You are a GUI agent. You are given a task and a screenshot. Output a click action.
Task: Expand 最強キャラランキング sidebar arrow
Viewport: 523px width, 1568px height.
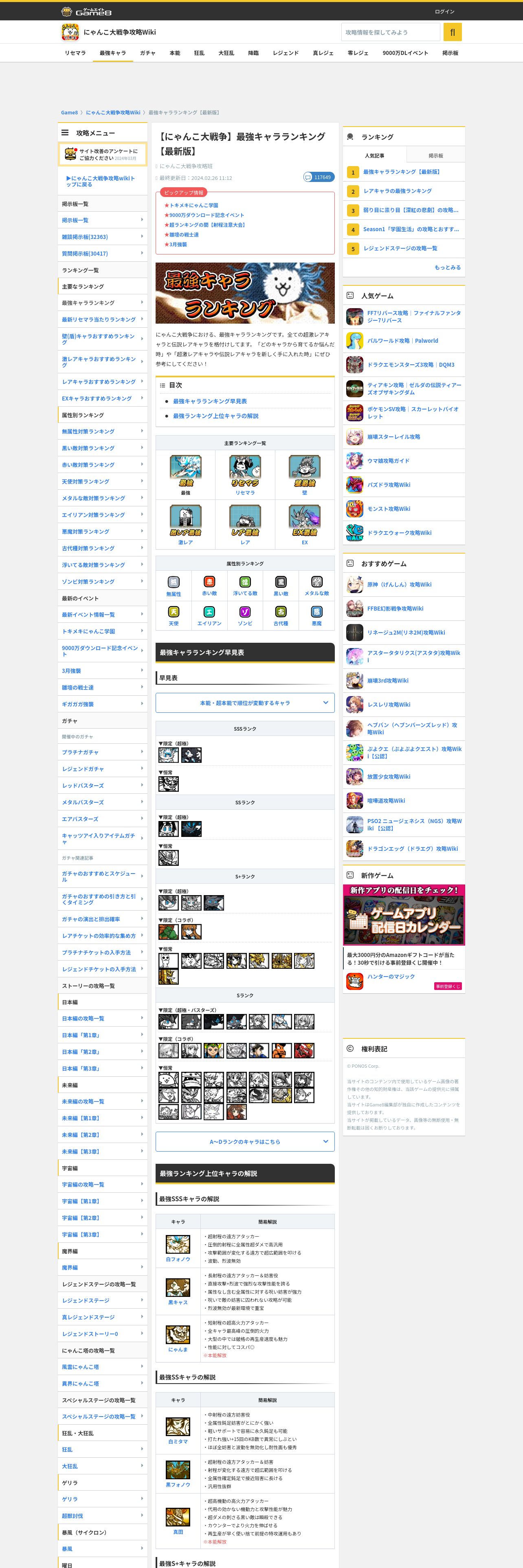[142, 302]
